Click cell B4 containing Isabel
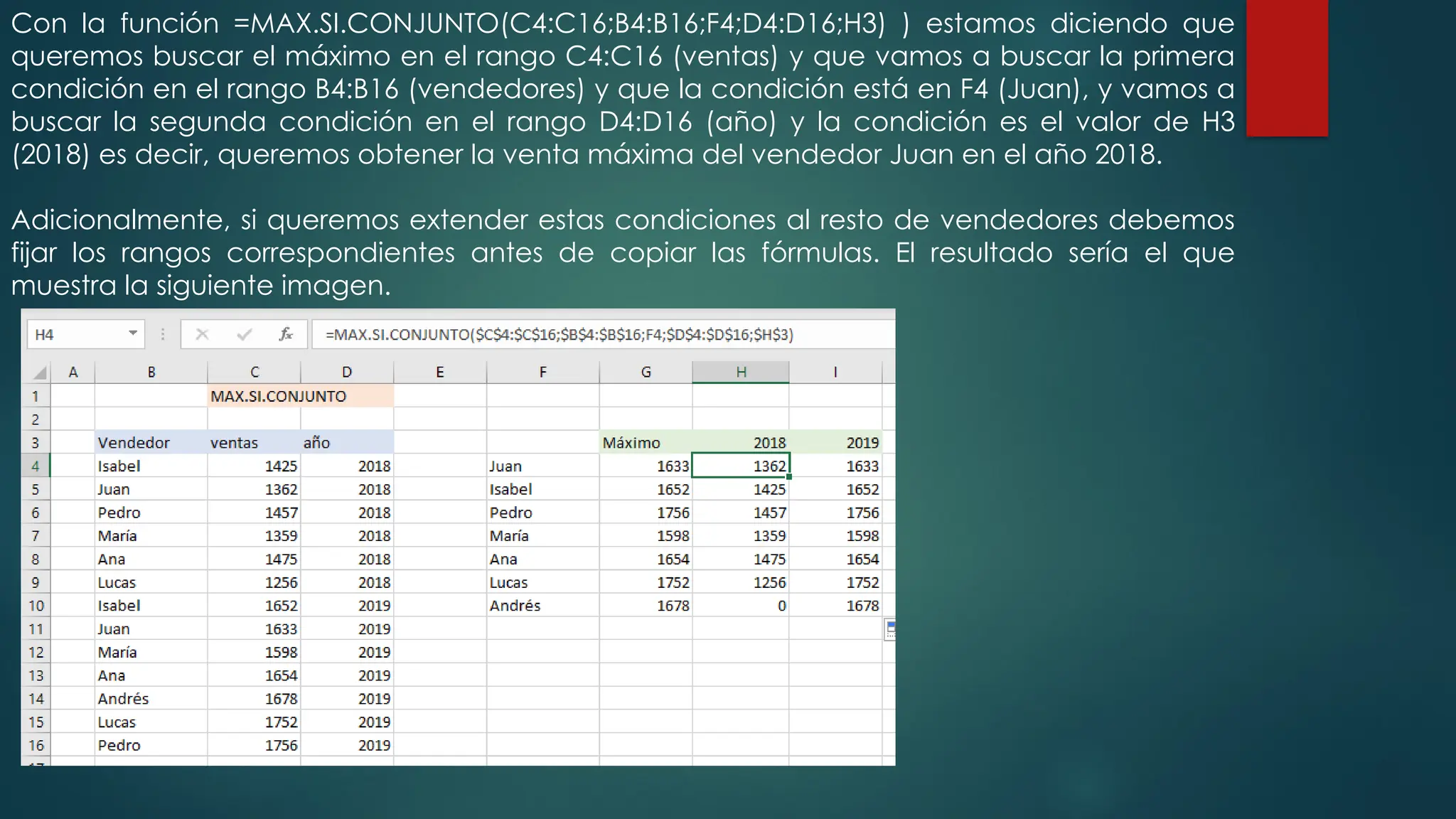 click(151, 466)
